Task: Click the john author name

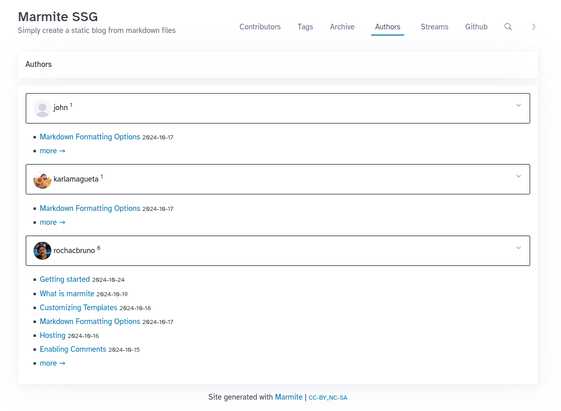Action: click(x=60, y=108)
